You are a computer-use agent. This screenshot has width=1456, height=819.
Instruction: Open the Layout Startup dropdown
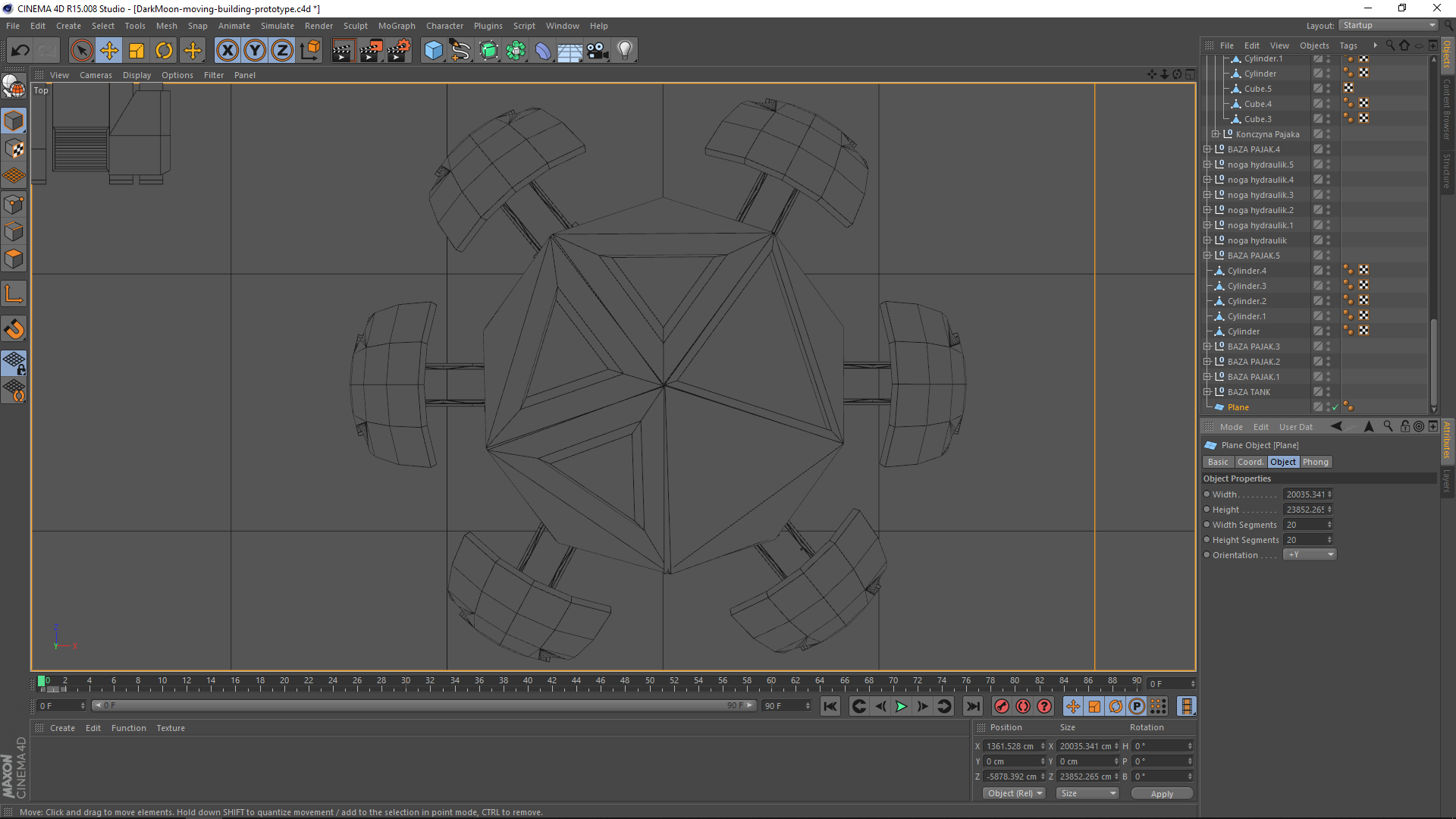pyautogui.click(x=1388, y=25)
